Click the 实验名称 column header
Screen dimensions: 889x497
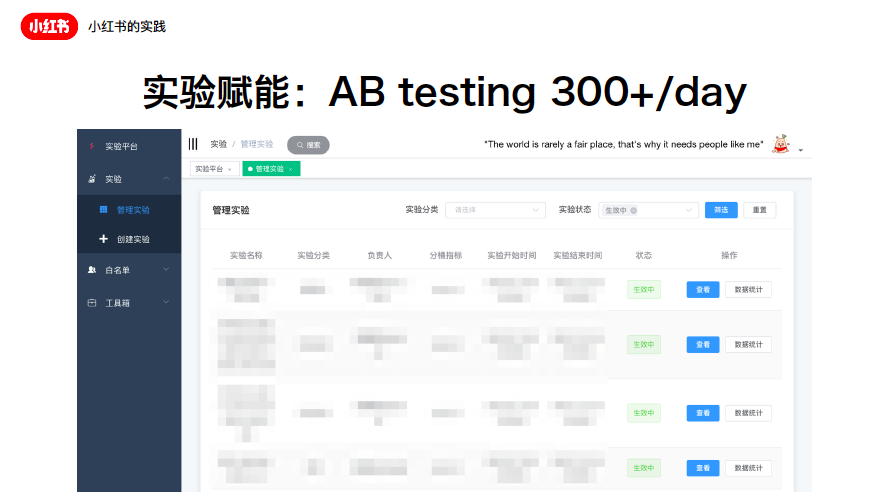(246, 256)
